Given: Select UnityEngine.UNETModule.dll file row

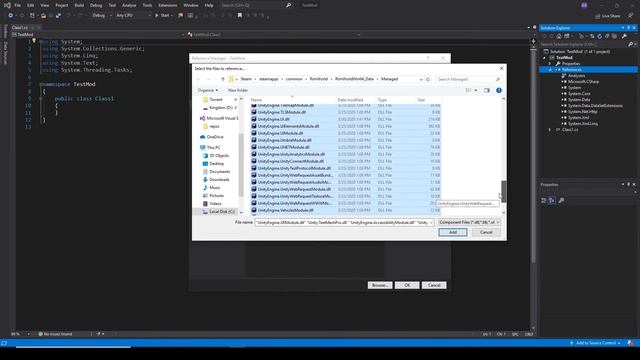Looking at the screenshot, I should point(346,147).
